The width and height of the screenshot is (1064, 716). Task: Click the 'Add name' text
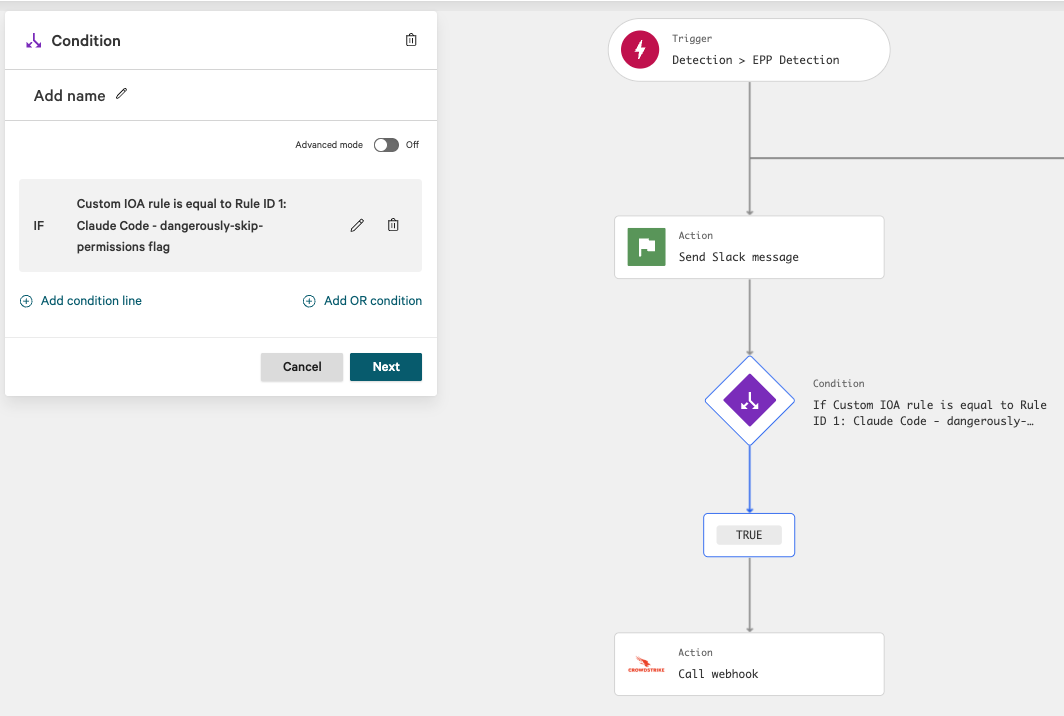69,96
